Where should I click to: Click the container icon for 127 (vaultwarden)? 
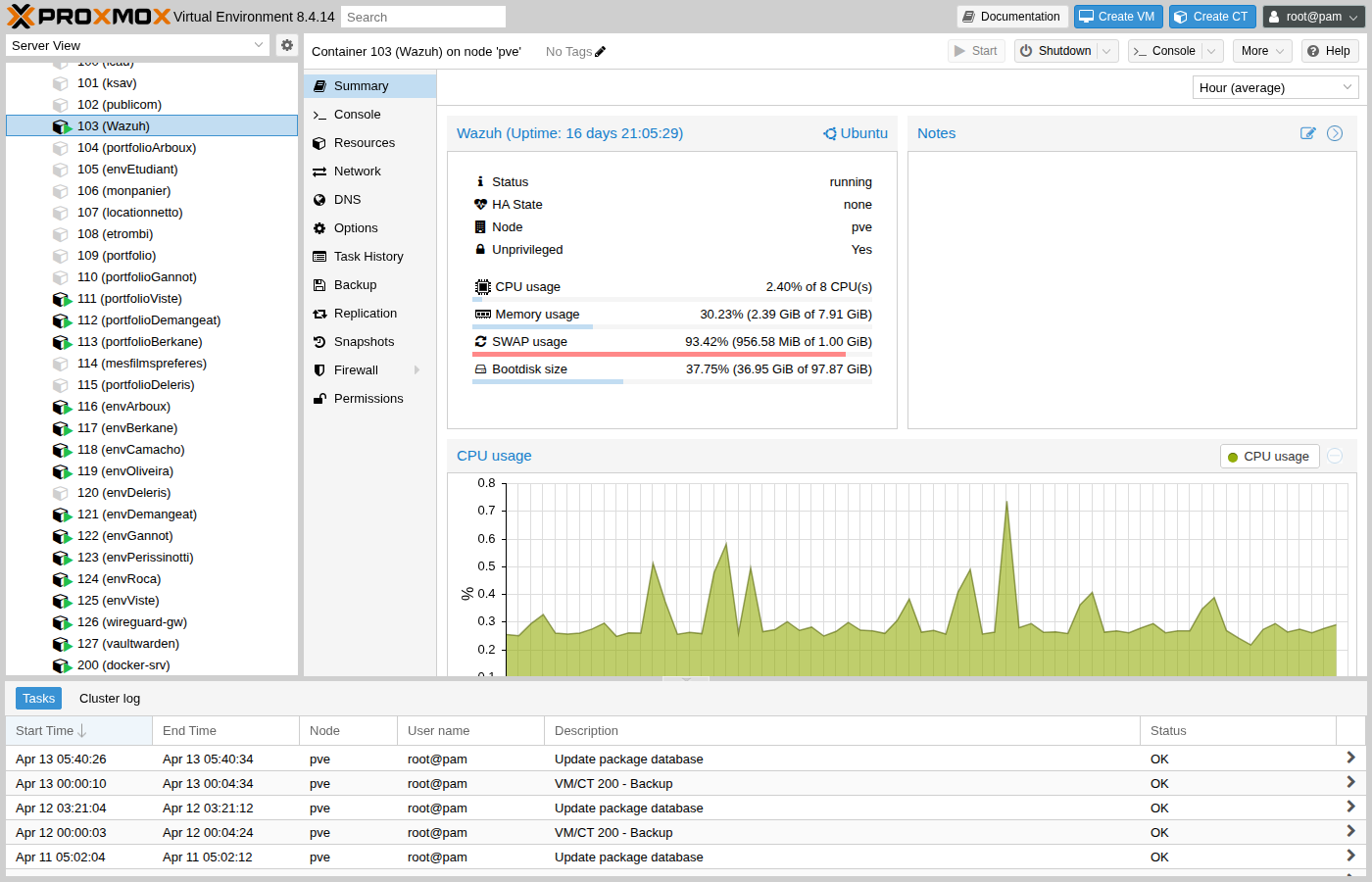pos(62,644)
